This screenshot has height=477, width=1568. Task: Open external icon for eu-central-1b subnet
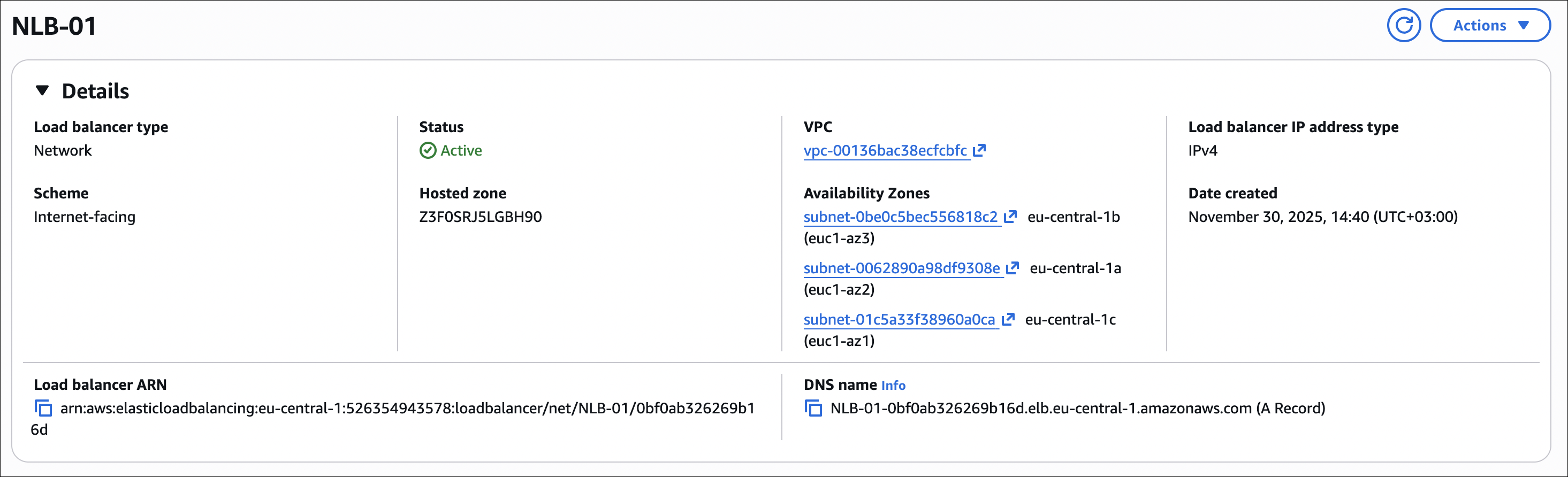[x=1010, y=217]
